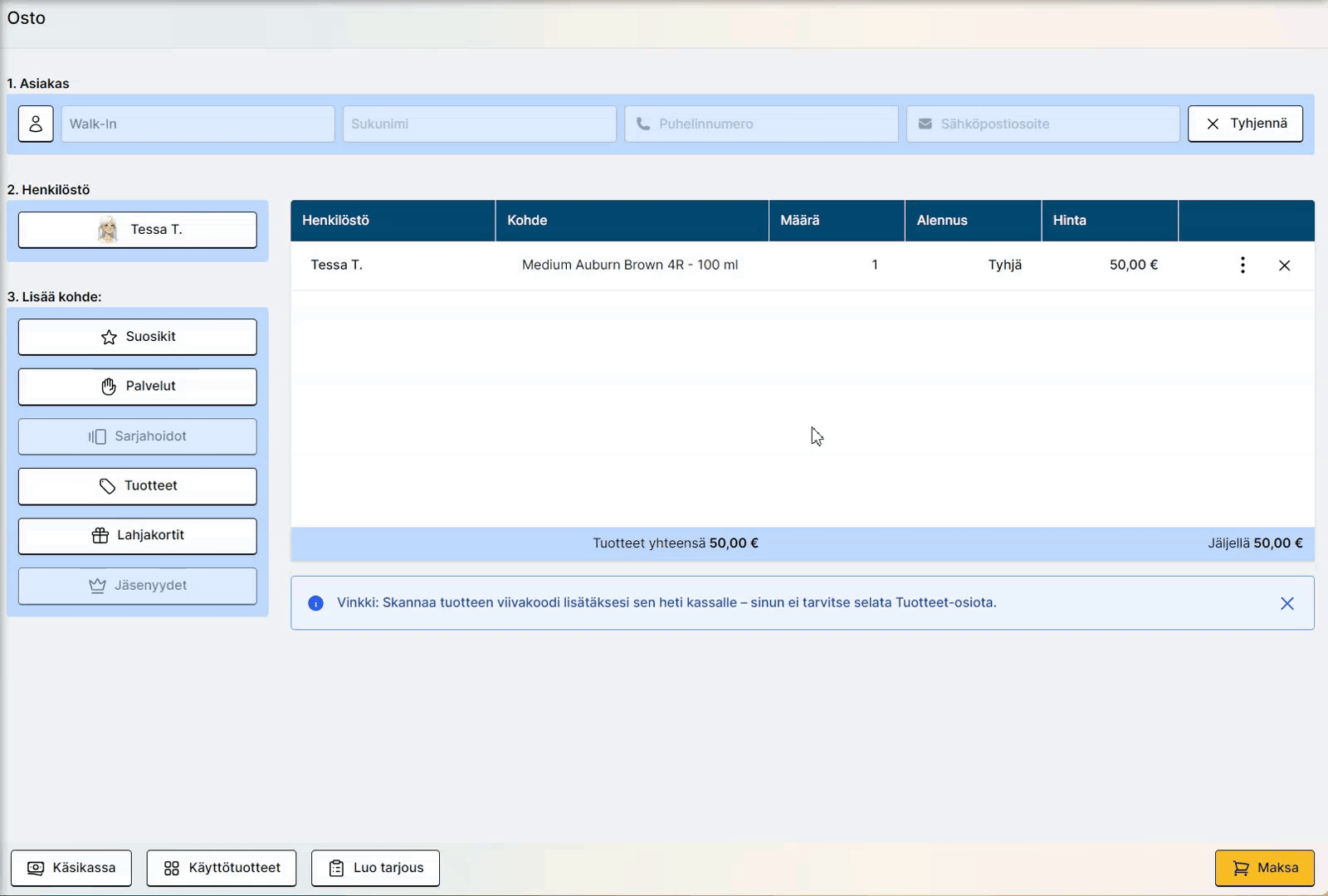Open the Palvelut services list
Image resolution: width=1328 pixels, height=896 pixels.
click(138, 387)
